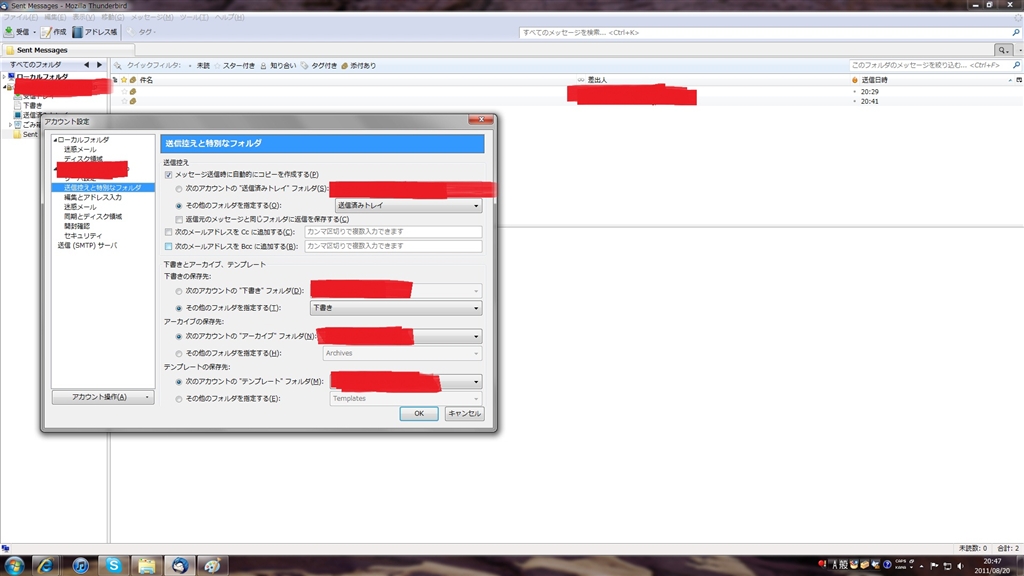Open the Get Mail (受信) dropdown arrow

pos(35,32)
